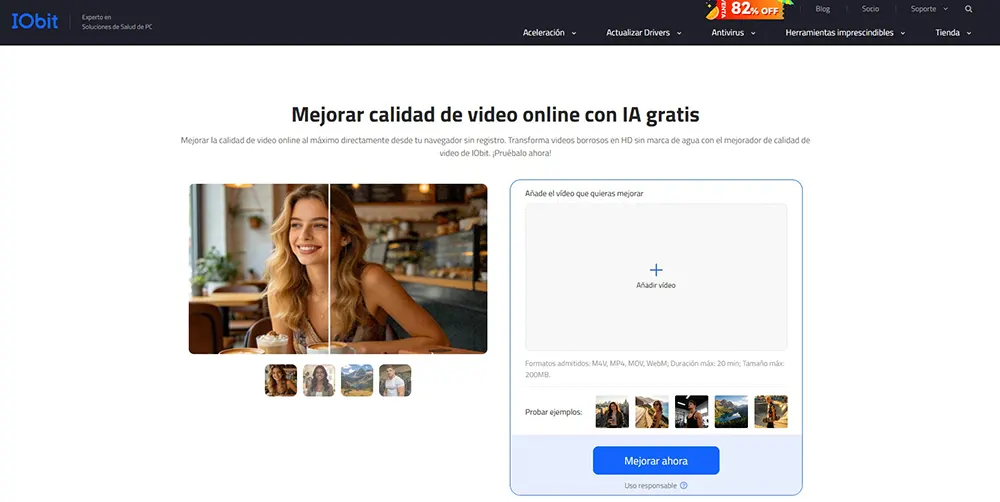Screen dimensions: 1000x502
Task: Try the first example with woman in city
Action: click(x=612, y=411)
